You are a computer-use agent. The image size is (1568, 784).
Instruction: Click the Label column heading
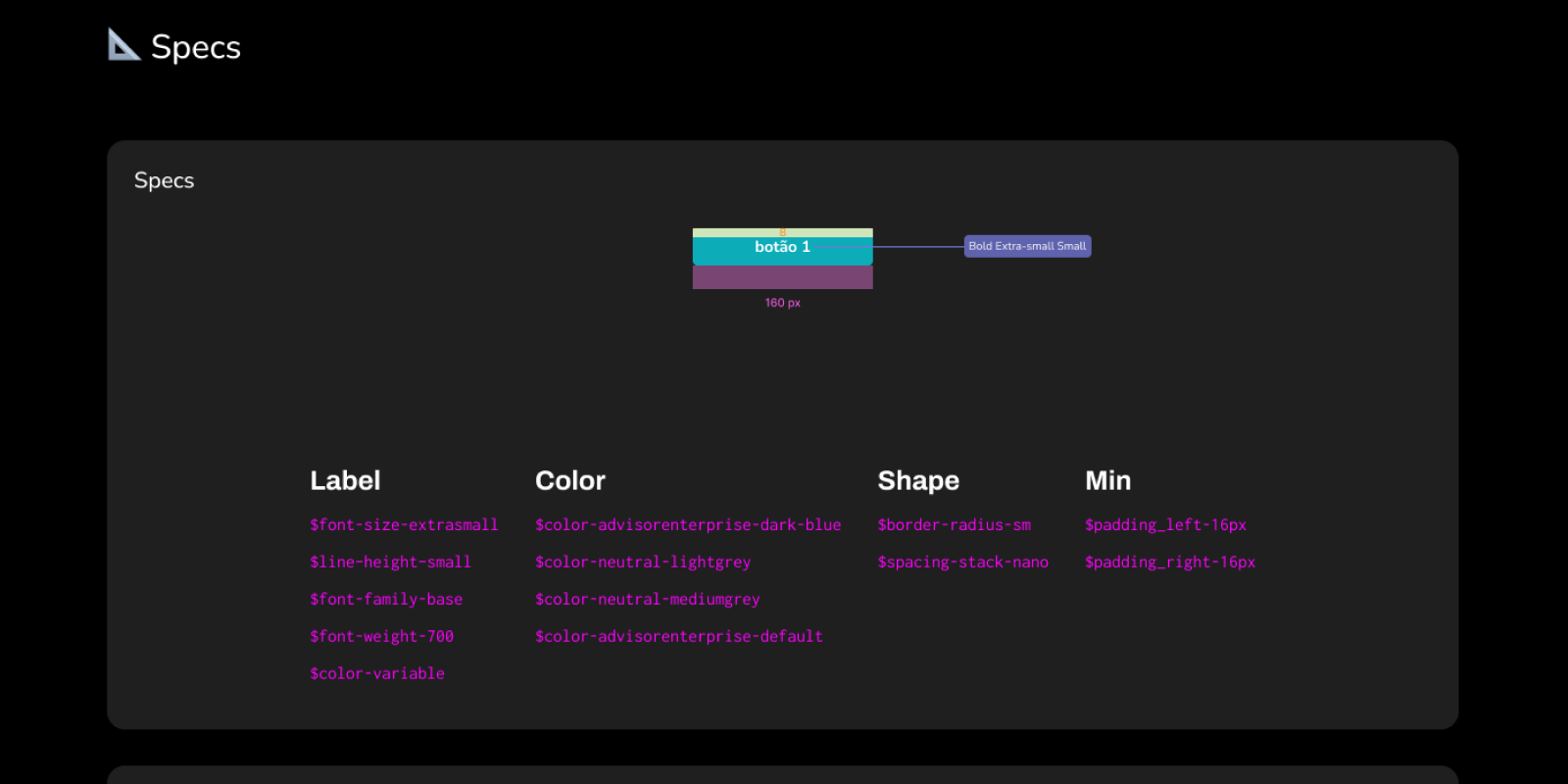pos(345,481)
